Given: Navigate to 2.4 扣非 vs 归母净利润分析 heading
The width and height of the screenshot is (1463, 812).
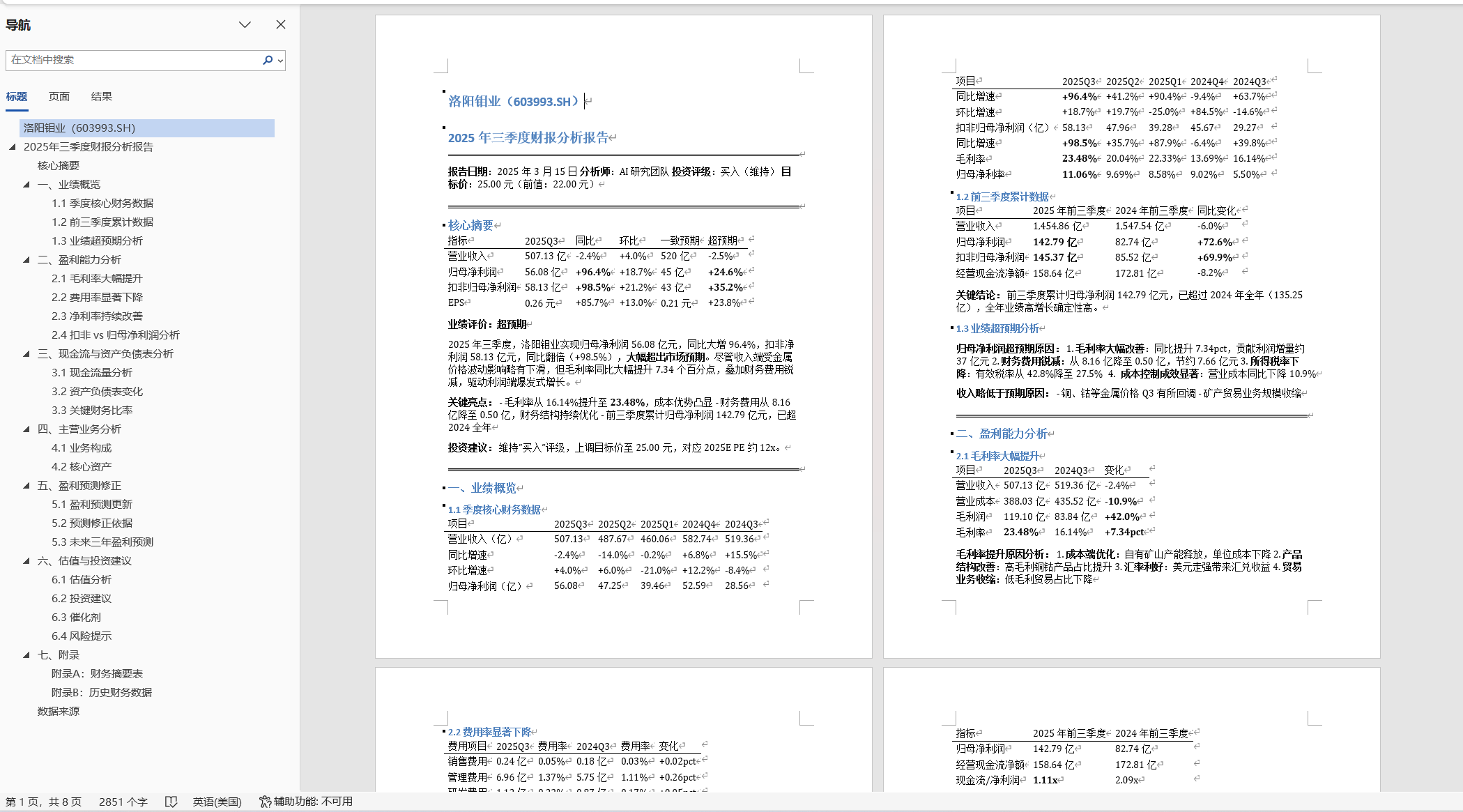Looking at the screenshot, I should 116,335.
